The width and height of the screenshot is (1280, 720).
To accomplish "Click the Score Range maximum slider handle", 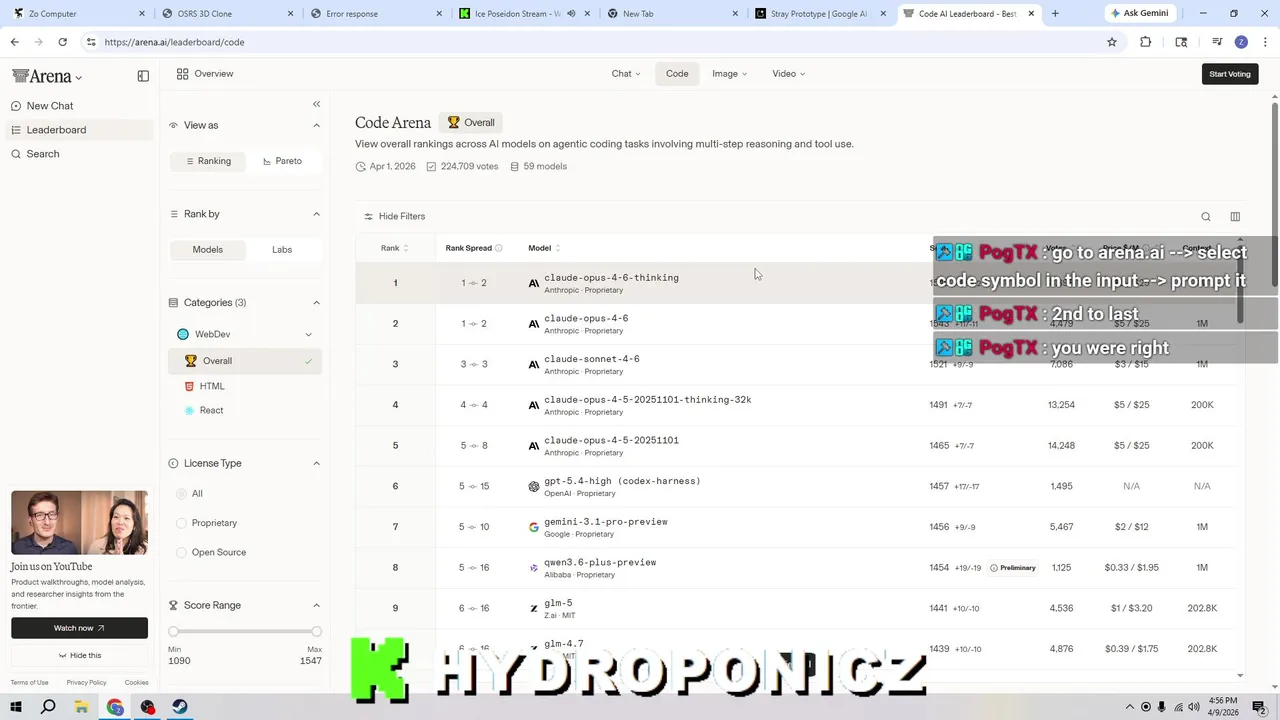I will click(x=316, y=632).
